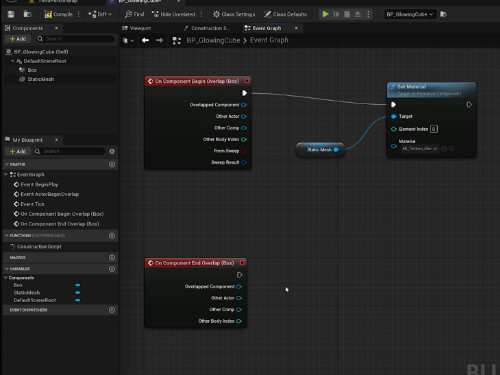Close the My Blueprint panel tab
Screen dimensions: 500x375
57,140
